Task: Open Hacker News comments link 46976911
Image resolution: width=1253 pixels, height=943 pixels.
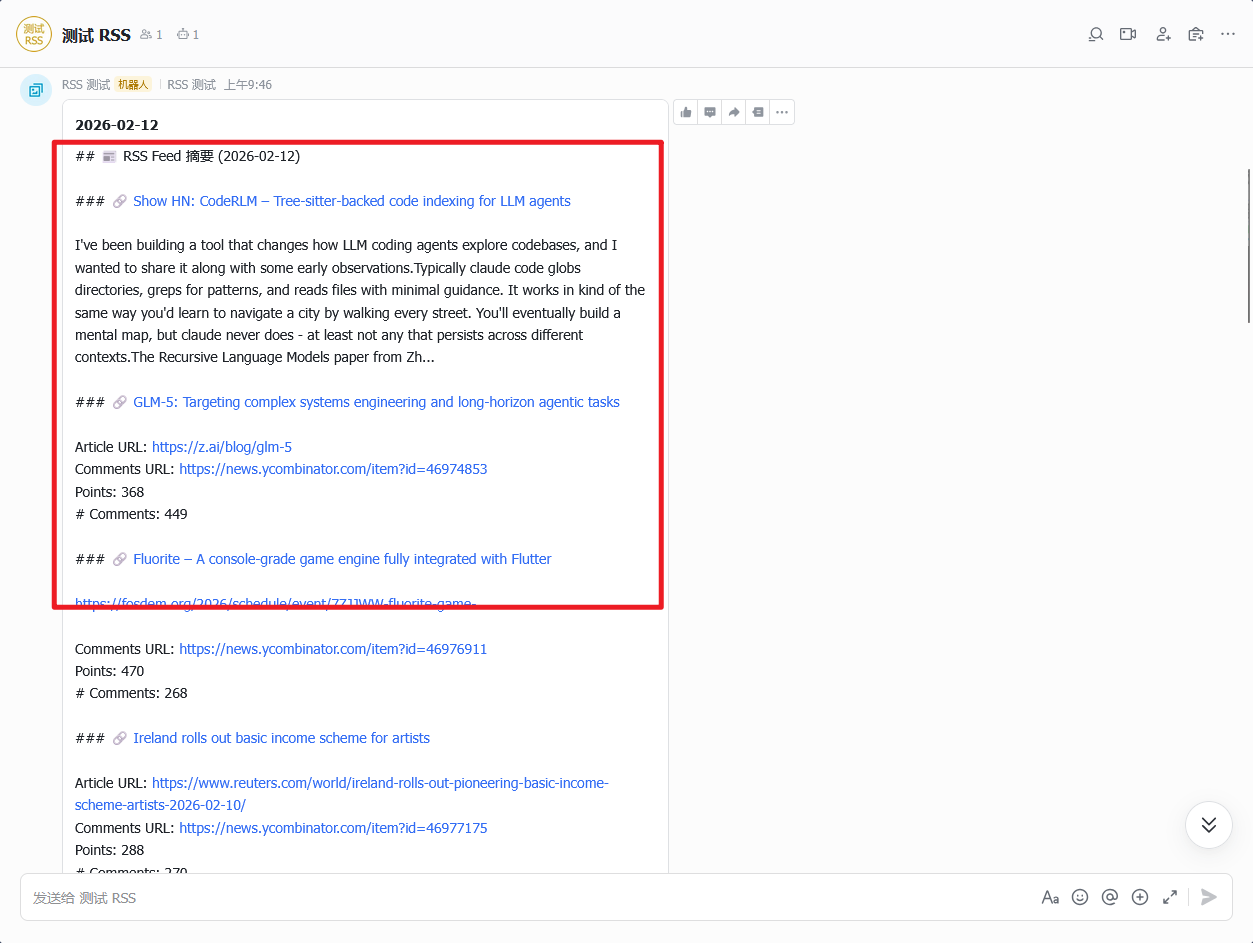Action: pos(333,649)
